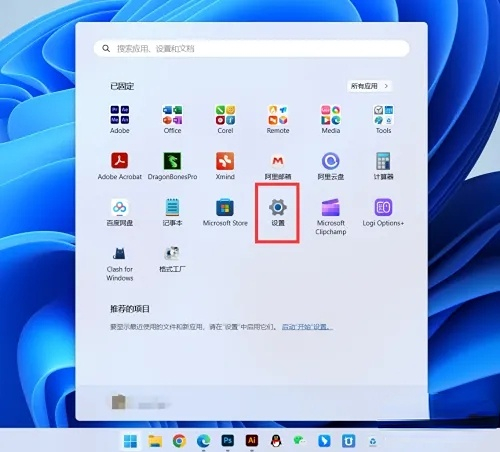500x452 pixels.
Task: Open 记事本 notepad
Action: tap(172, 212)
